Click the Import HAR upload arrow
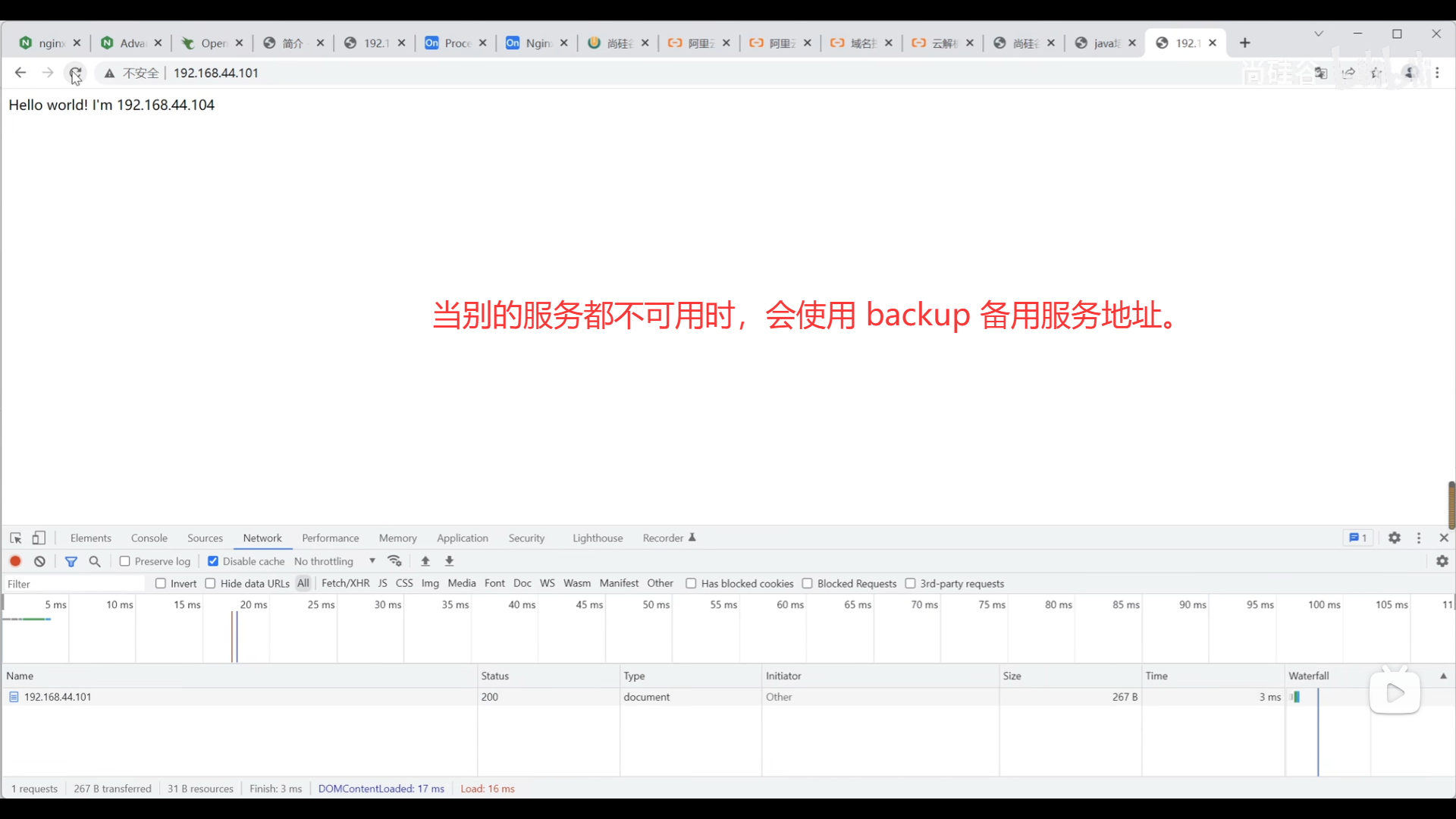This screenshot has height=819, width=1456. [x=425, y=561]
